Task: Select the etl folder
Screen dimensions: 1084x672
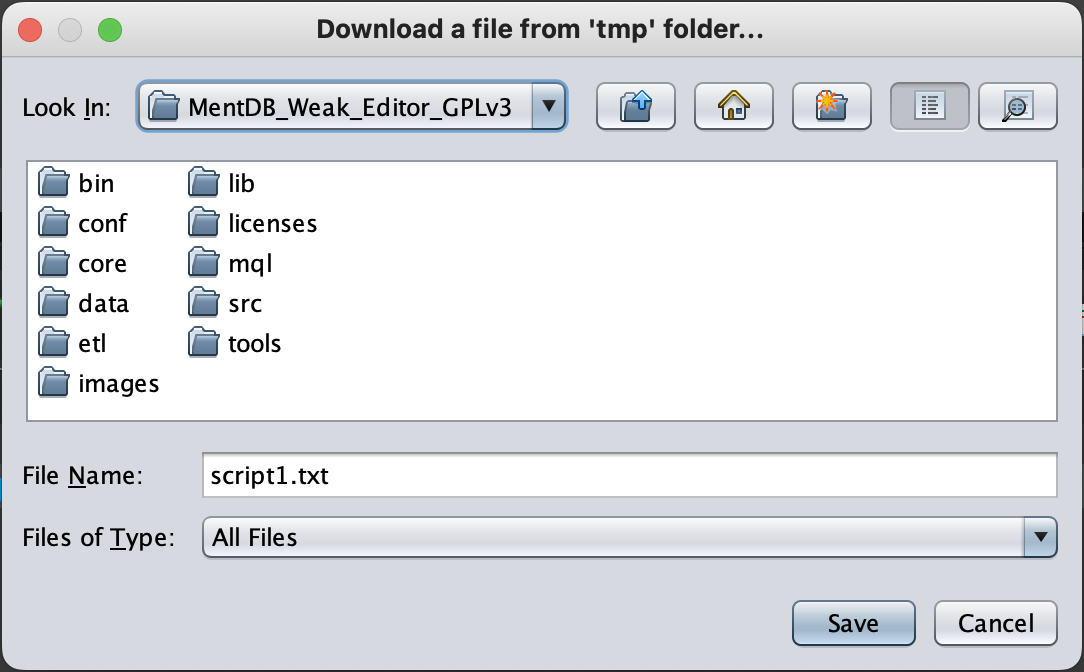Action: 91,344
